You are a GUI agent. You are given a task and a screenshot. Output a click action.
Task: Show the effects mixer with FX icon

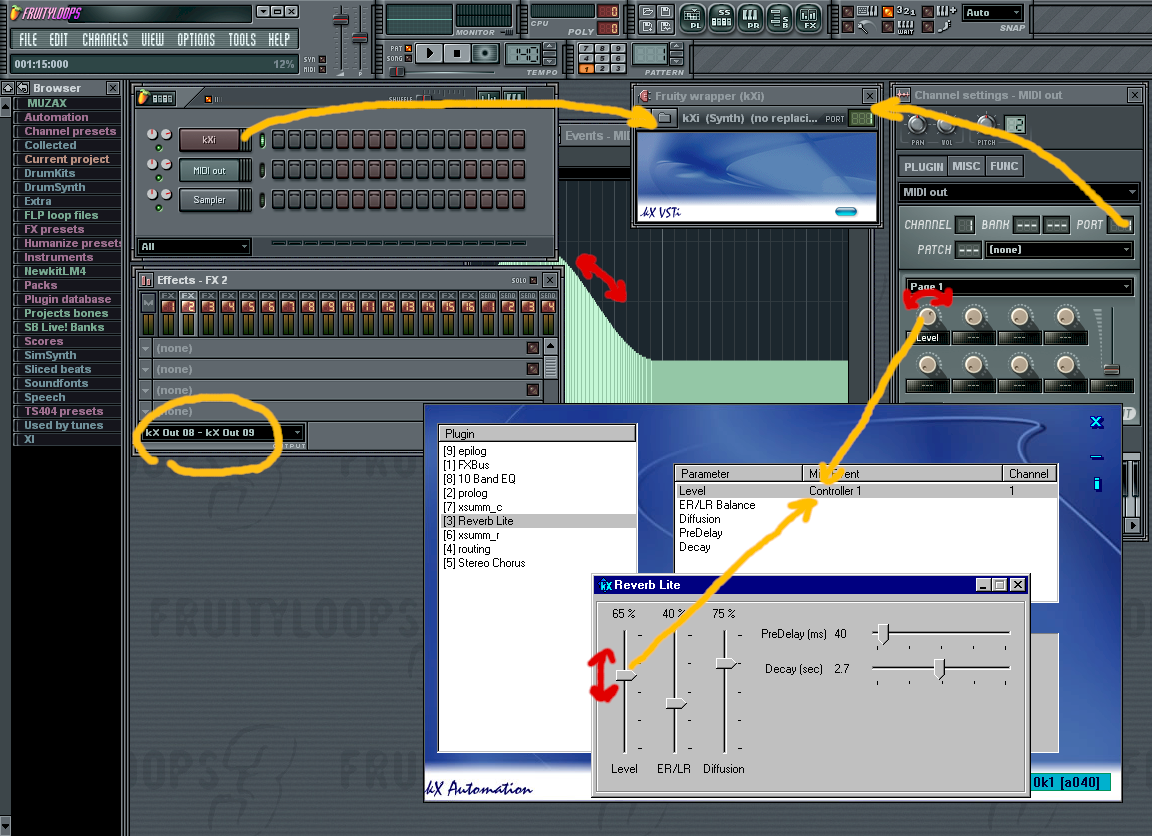(809, 18)
